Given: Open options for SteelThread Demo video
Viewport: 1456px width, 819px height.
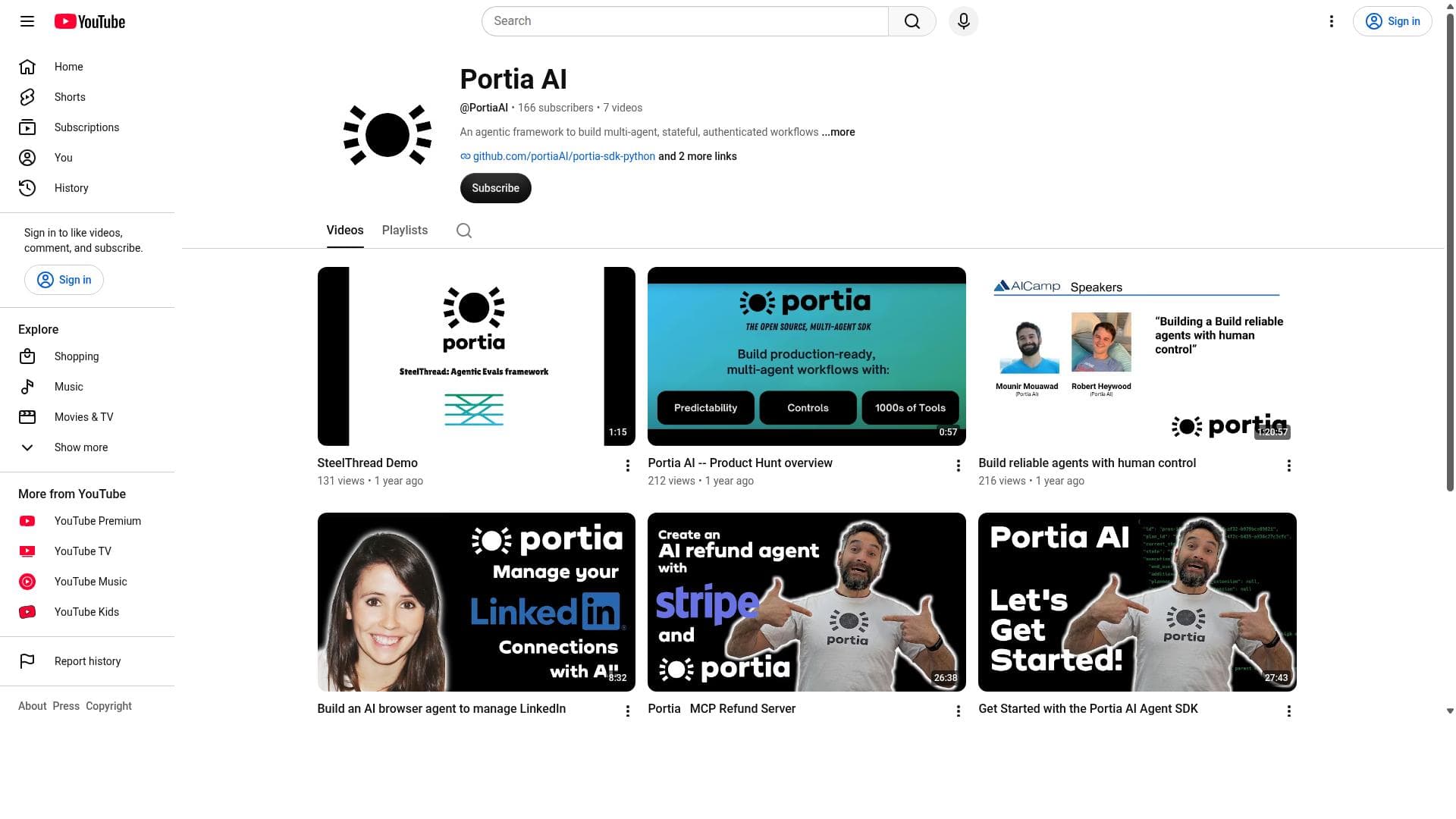Looking at the screenshot, I should point(627,466).
